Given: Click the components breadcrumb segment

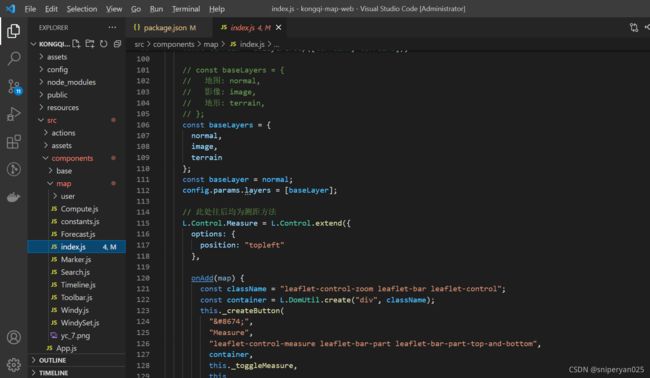Looking at the screenshot, I should [173, 44].
